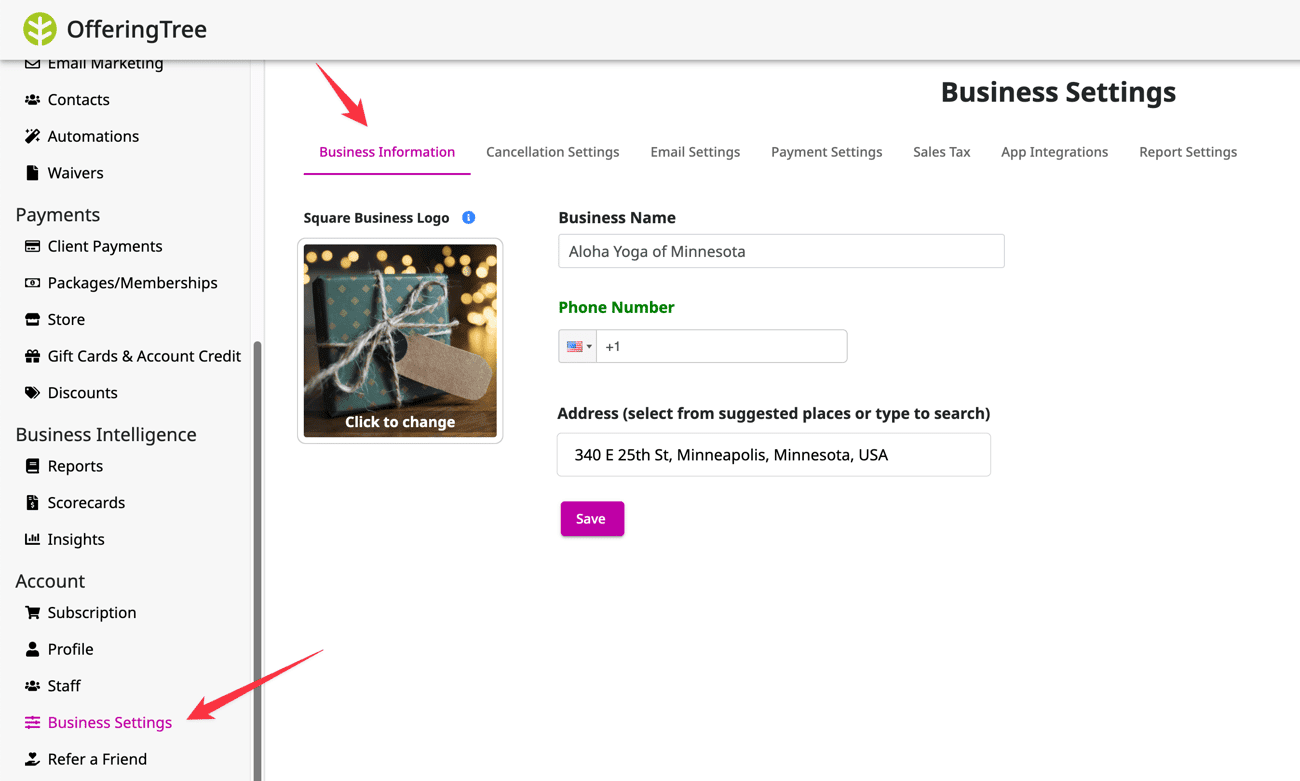Viewport: 1300px width, 781px height.
Task: Open the country flag code dropdown
Action: click(x=578, y=346)
